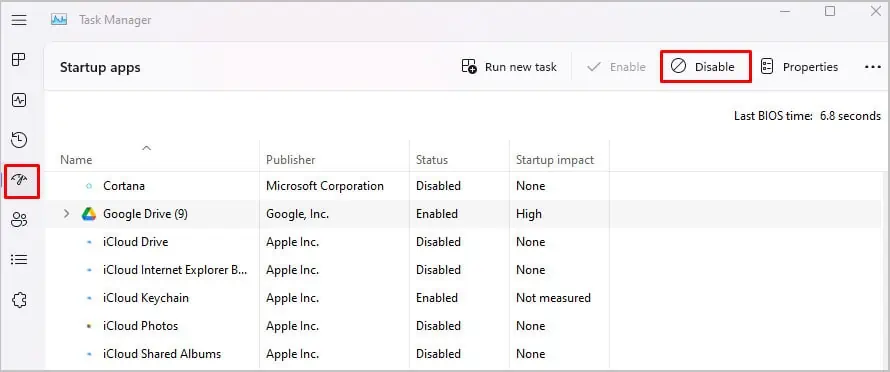Click the iCloud Photos row icon
This screenshot has height=372, width=890.
89,326
